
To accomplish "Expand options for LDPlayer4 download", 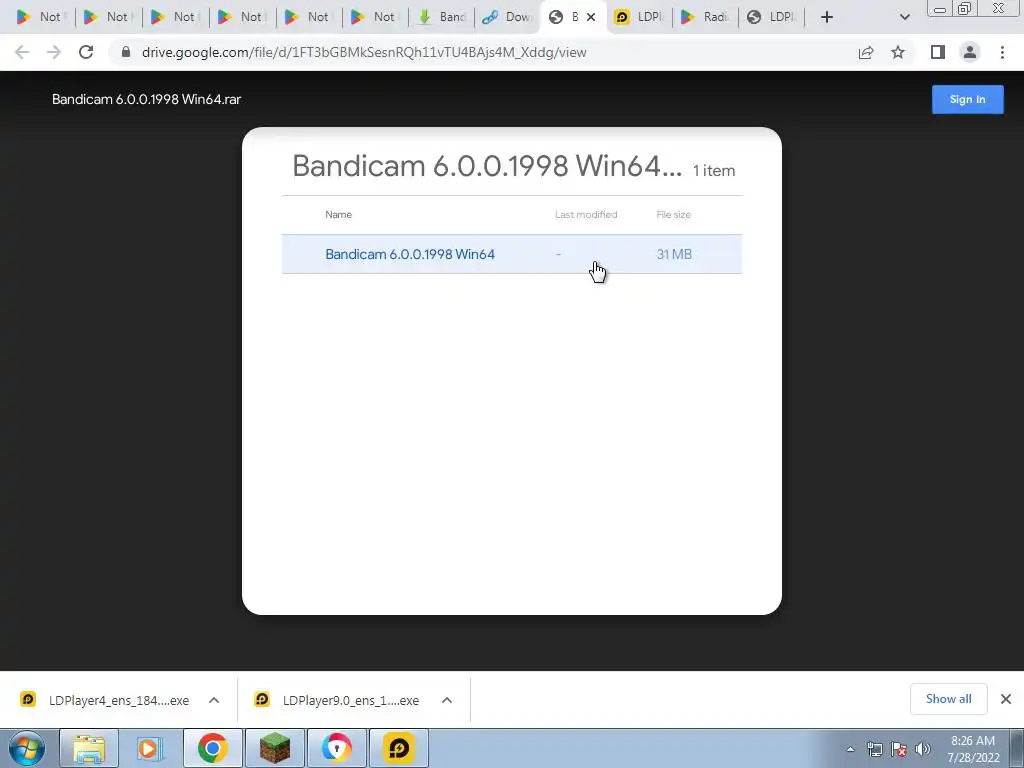I will click(x=214, y=700).
